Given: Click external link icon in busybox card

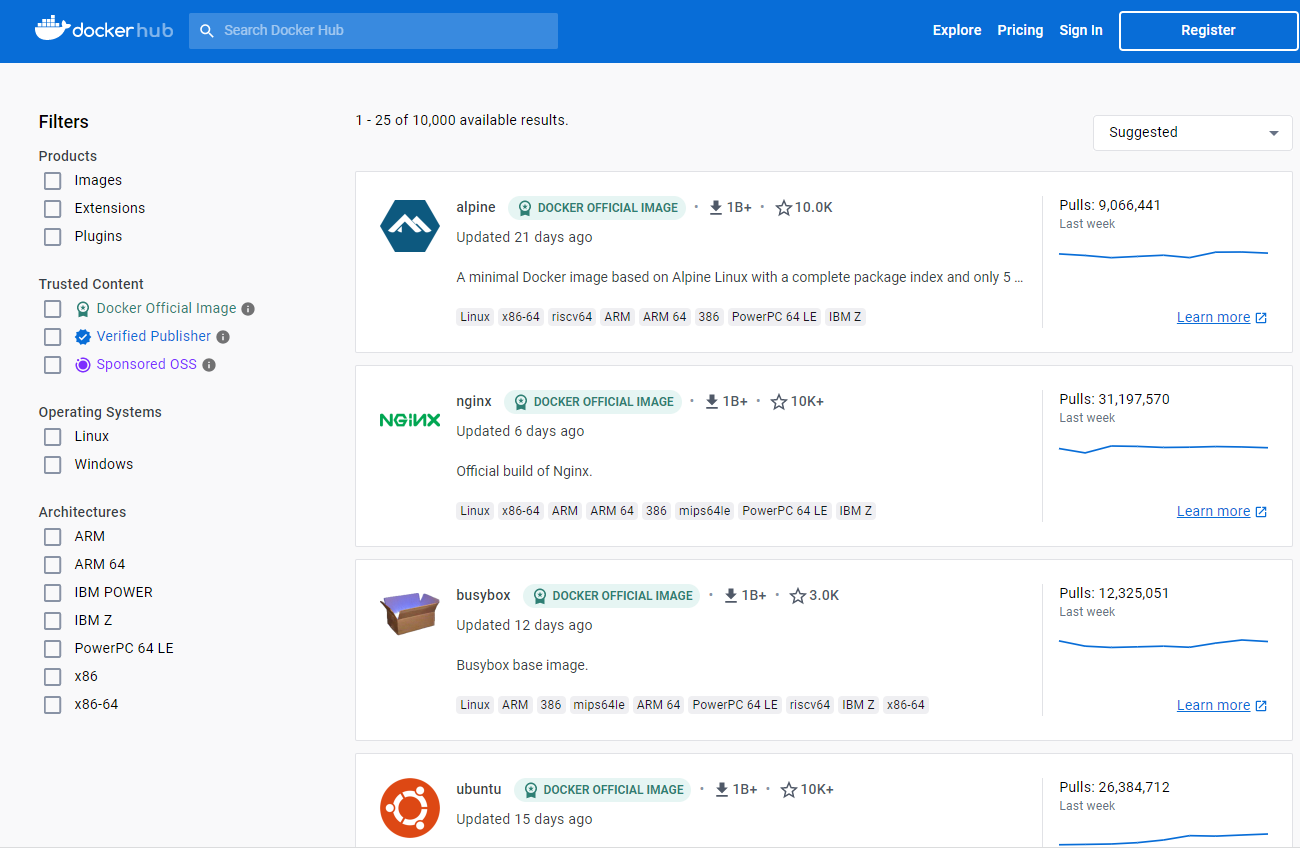Looking at the screenshot, I should tap(1261, 706).
